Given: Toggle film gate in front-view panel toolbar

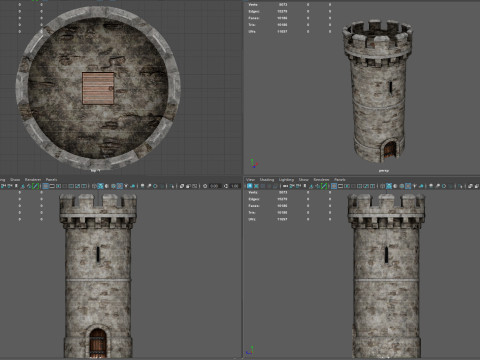Looking at the screenshot, I should tap(52, 186).
